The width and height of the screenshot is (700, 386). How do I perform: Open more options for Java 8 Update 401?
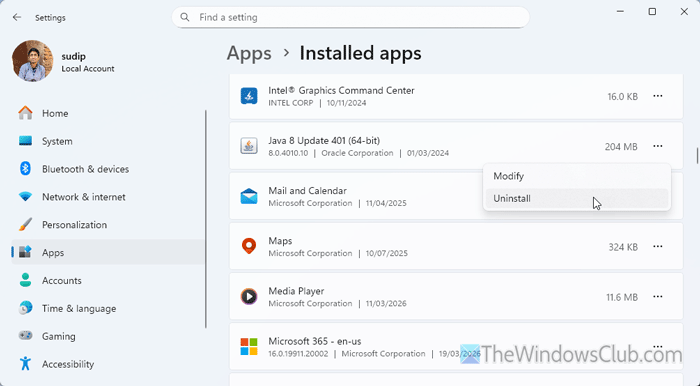tap(658, 146)
